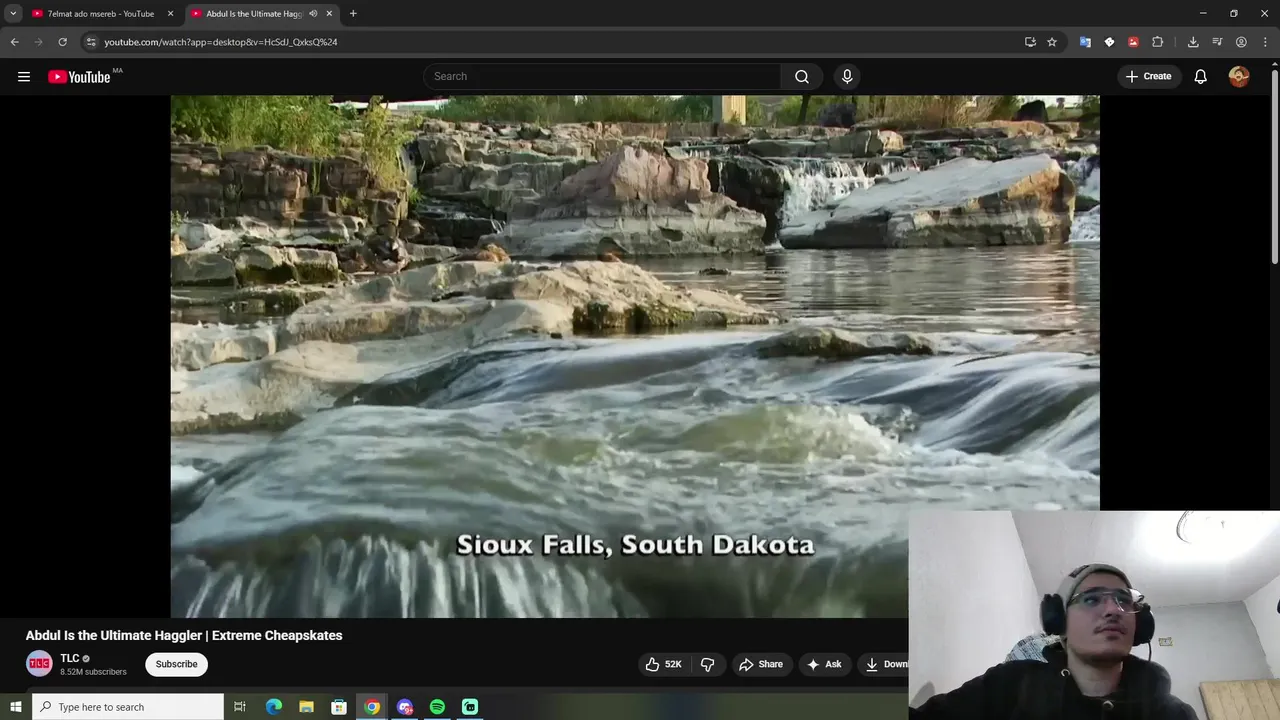Image resolution: width=1280 pixels, height=720 pixels.
Task: Launch Microsoft Edge from the taskbar
Action: click(273, 707)
